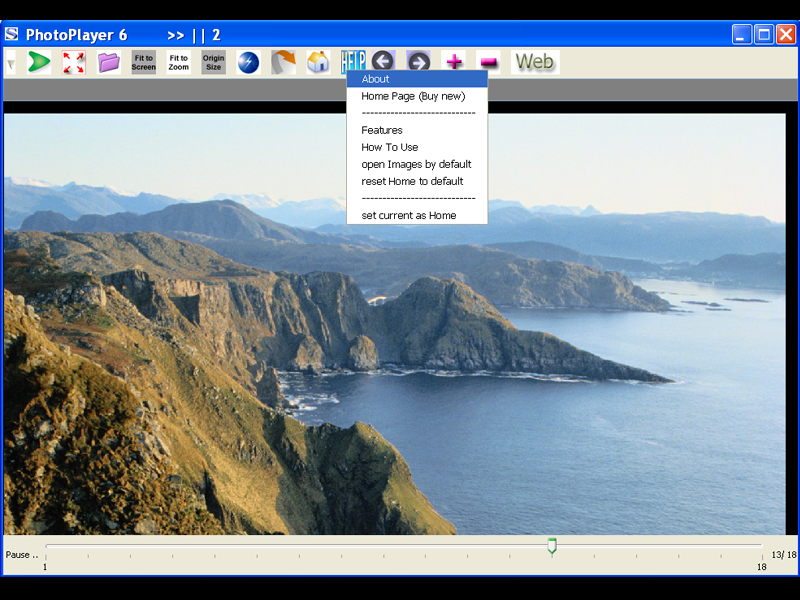Viewport: 800px width, 600px height.
Task: Open a folder of images
Action: coord(107,61)
